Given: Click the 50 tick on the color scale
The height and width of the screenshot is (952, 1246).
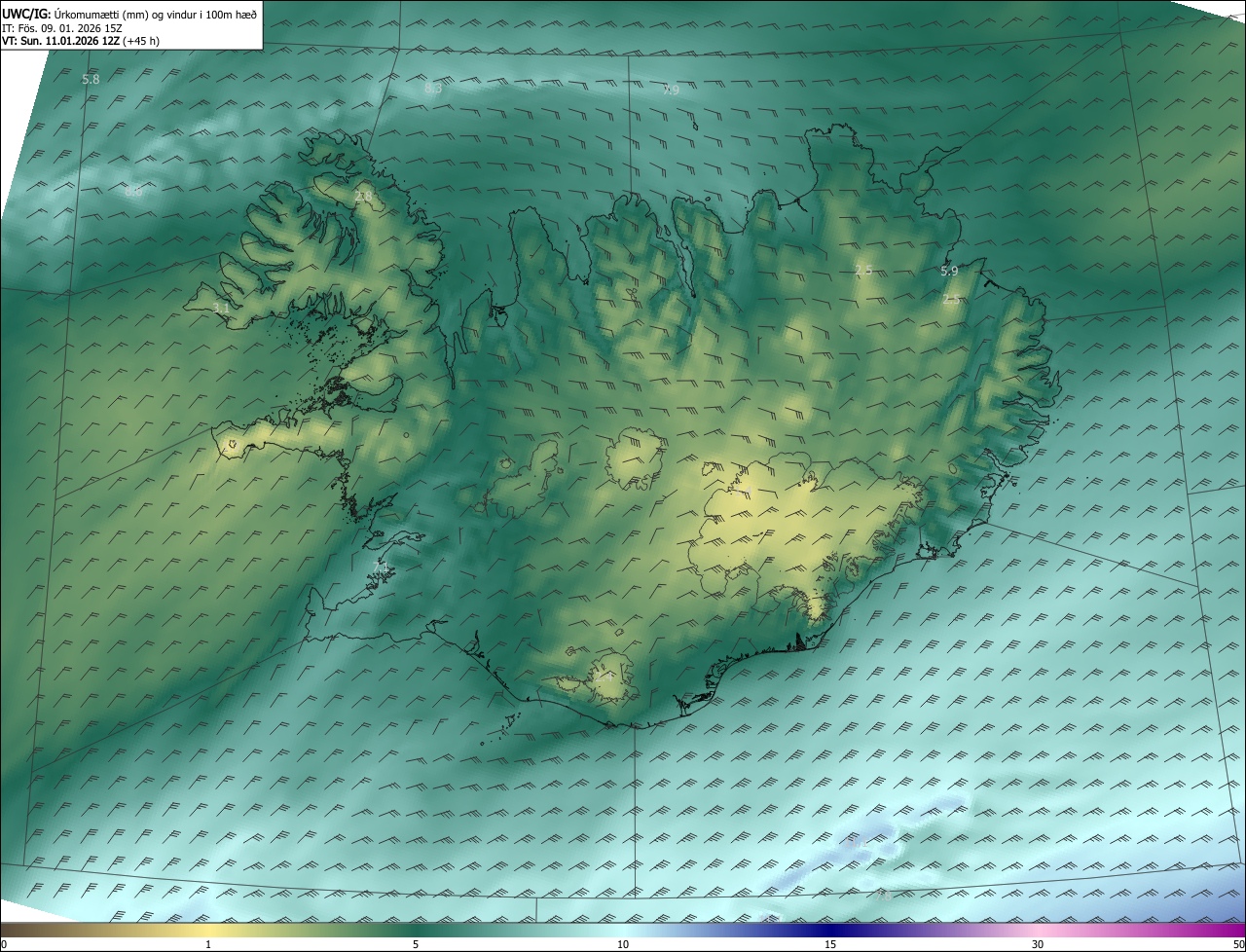Looking at the screenshot, I should (x=1238, y=944).
